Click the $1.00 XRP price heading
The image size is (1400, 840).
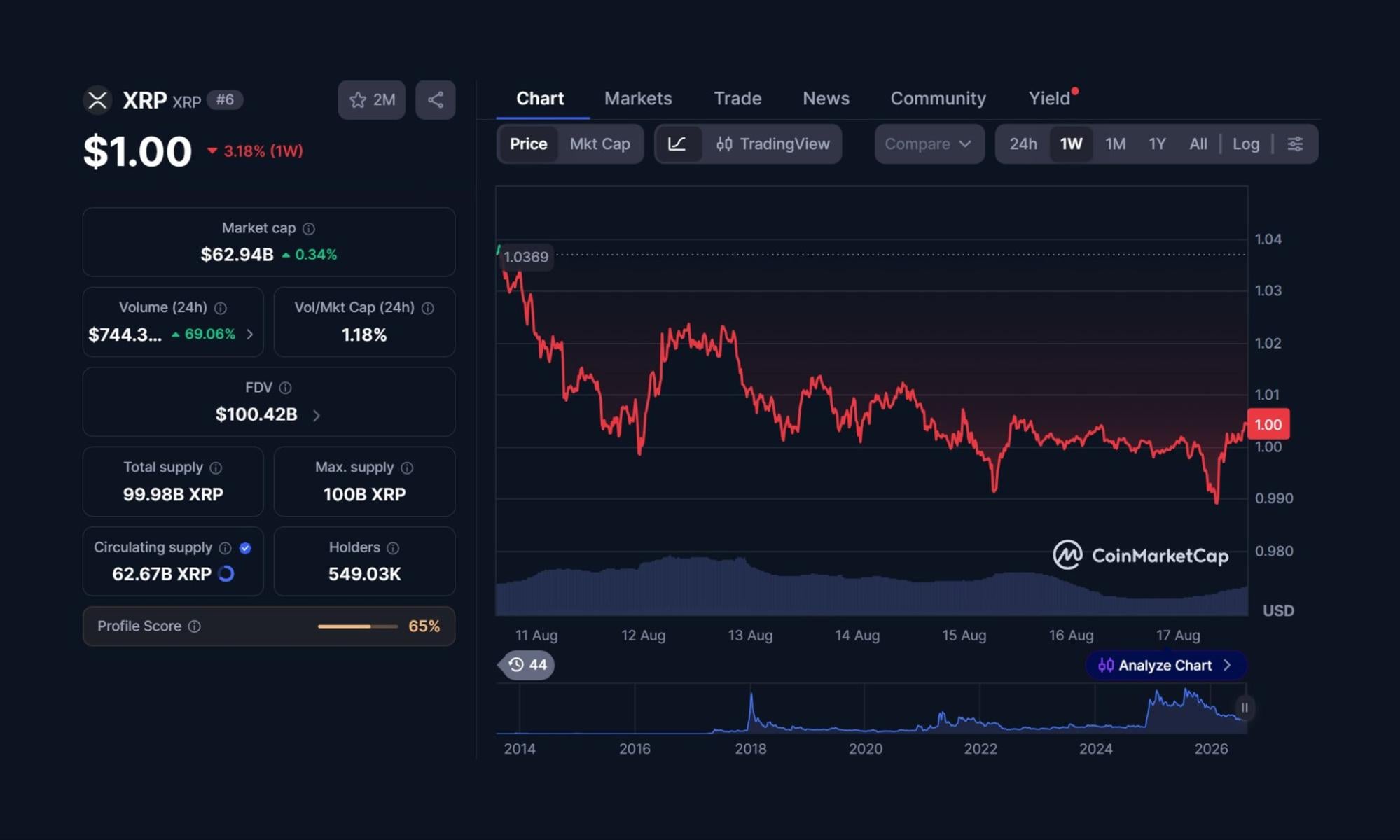click(x=137, y=151)
